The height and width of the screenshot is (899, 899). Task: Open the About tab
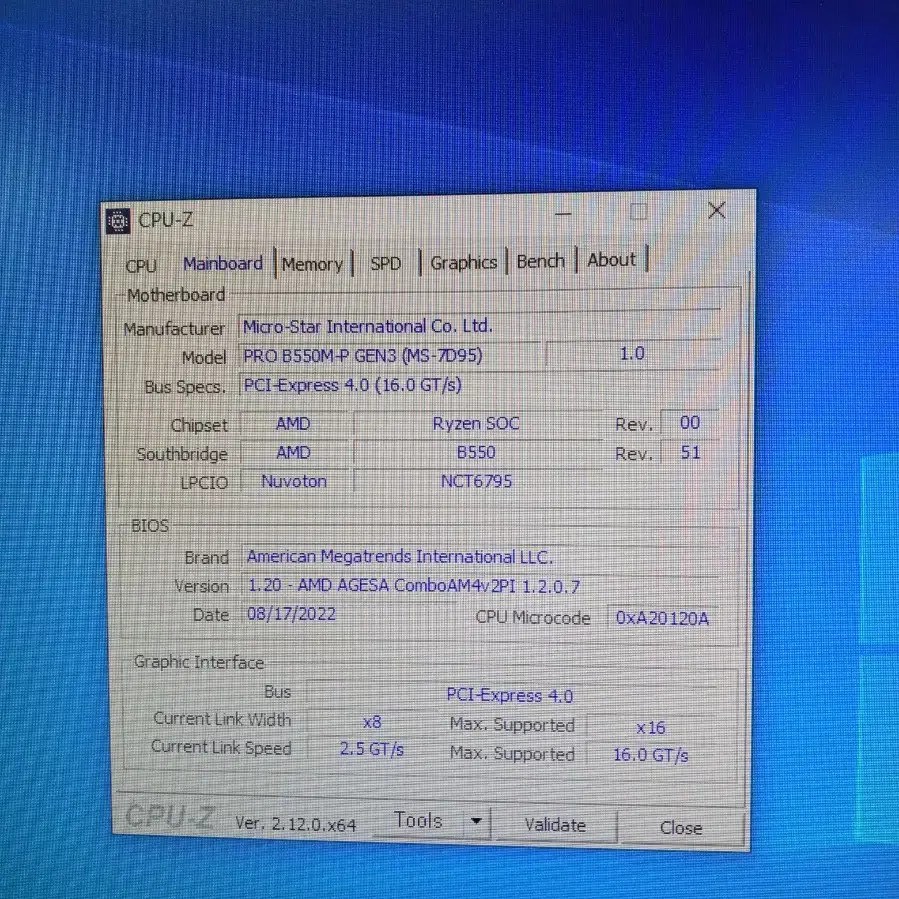pos(612,260)
